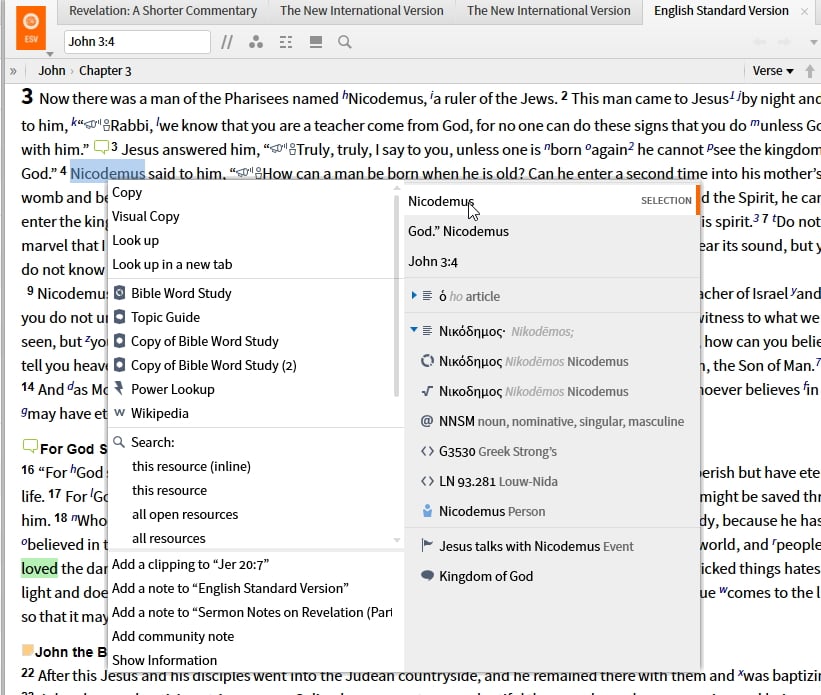
Task: Search all resources
Action: click(169, 539)
